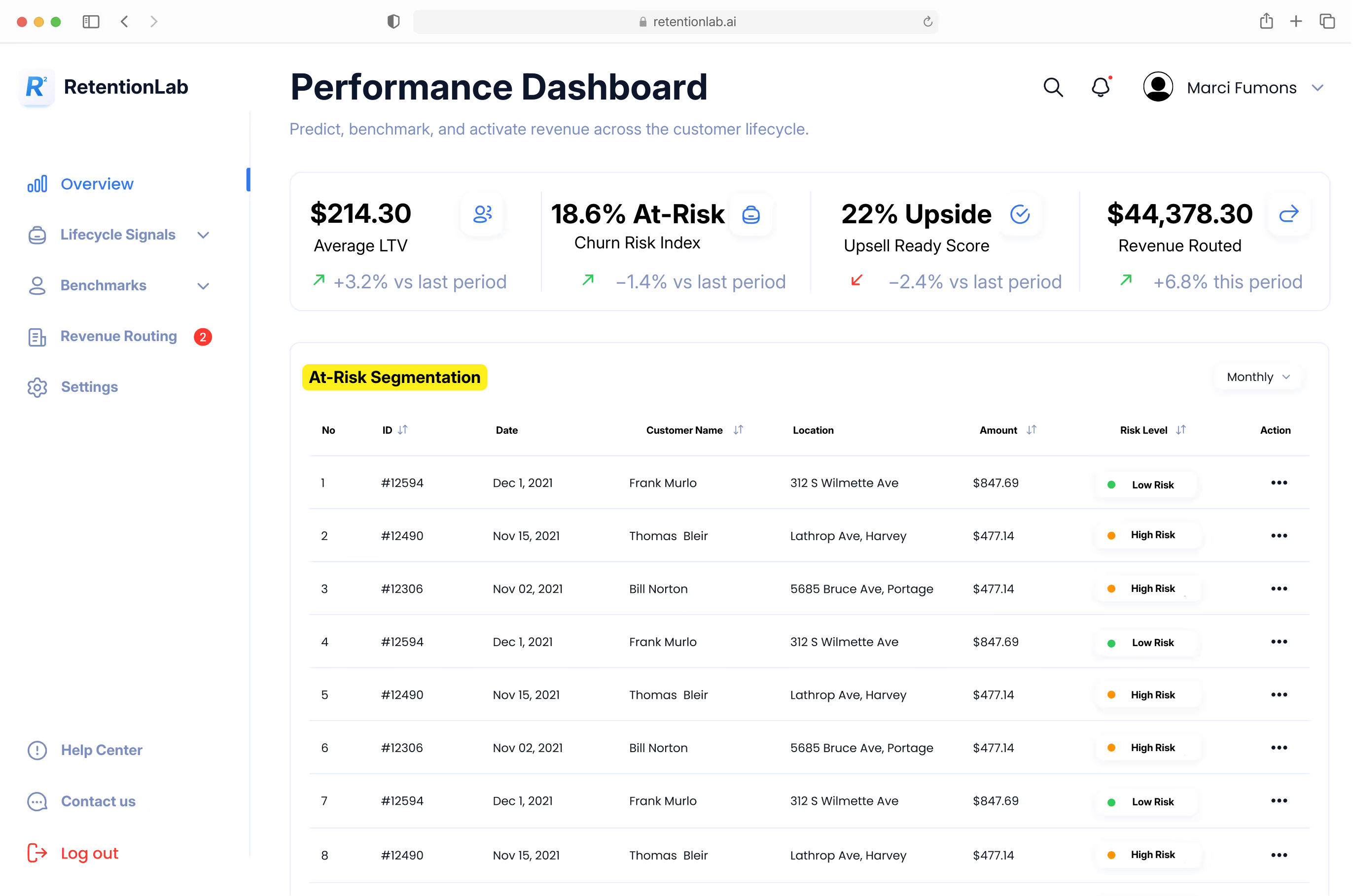Click the search magnifier icon
1353x896 pixels.
(1054, 87)
